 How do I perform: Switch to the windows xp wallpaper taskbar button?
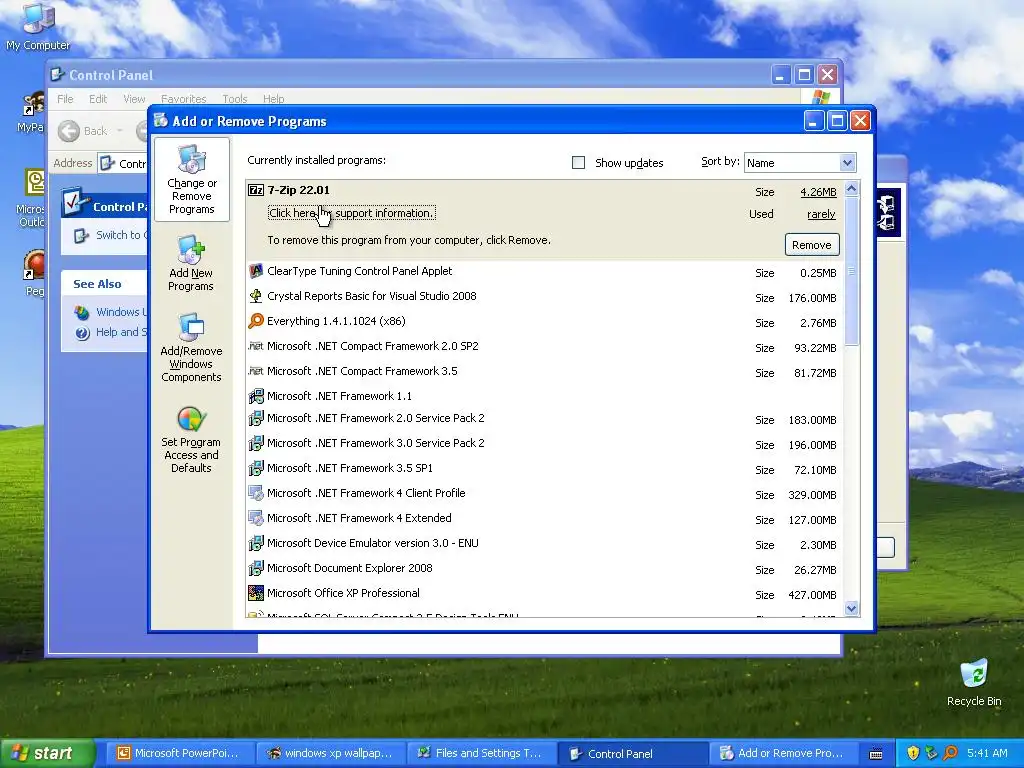(329, 753)
